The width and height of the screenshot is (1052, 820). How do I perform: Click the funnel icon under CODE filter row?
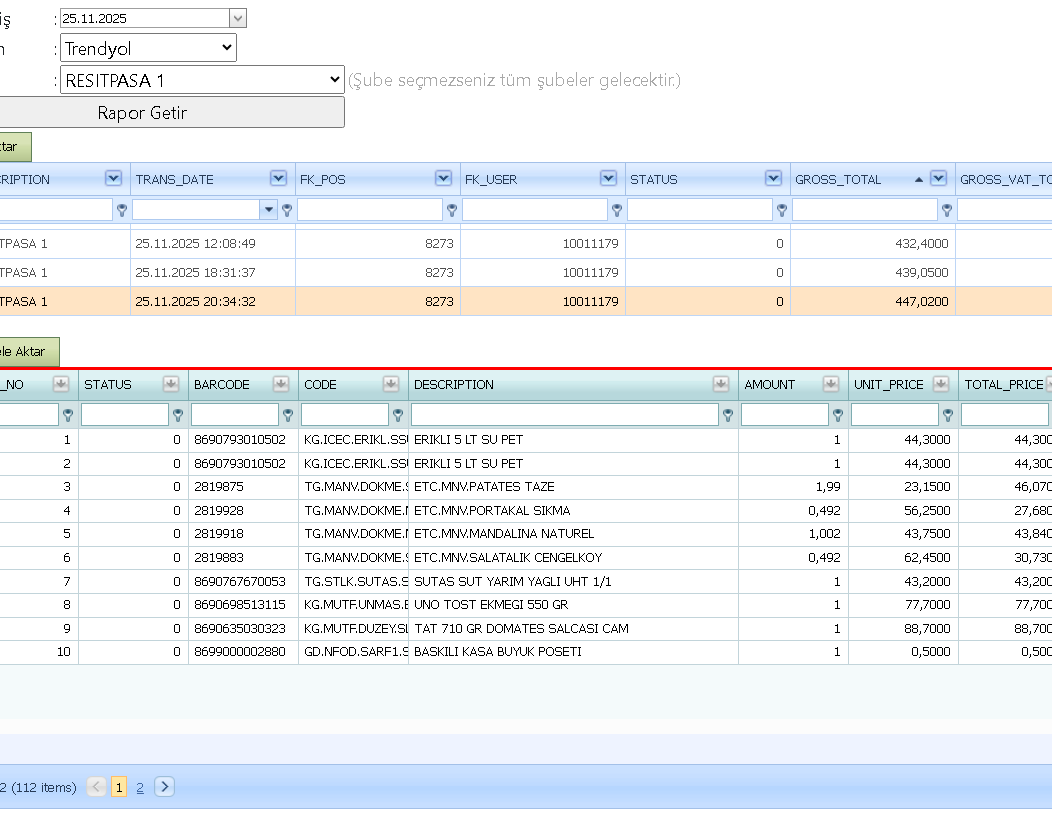pos(398,415)
